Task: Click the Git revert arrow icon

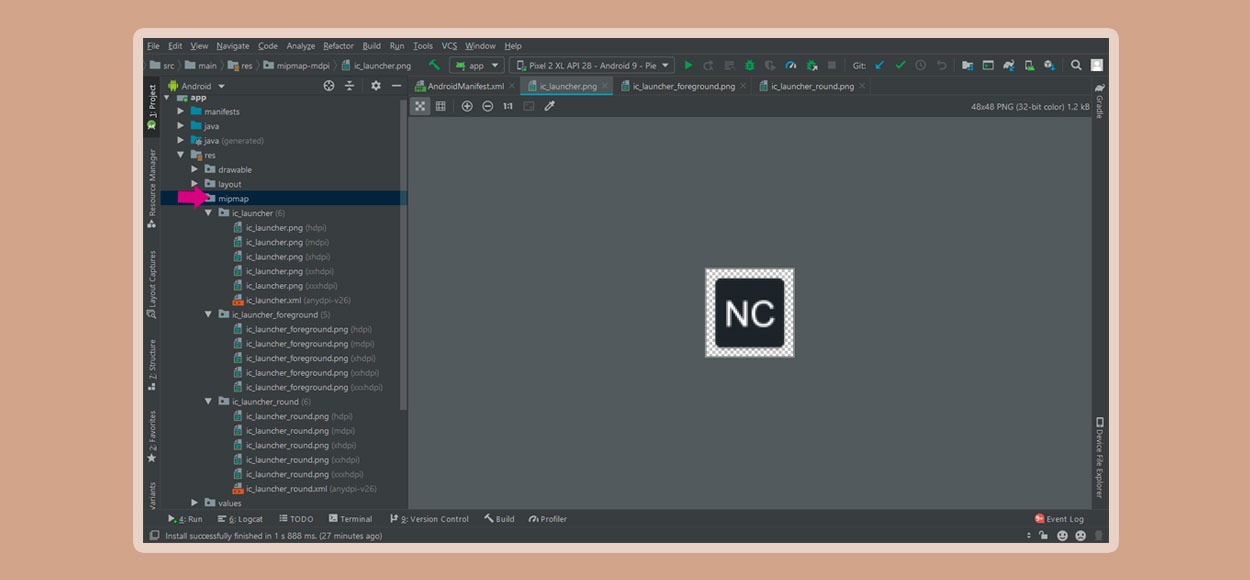Action: 941,65
